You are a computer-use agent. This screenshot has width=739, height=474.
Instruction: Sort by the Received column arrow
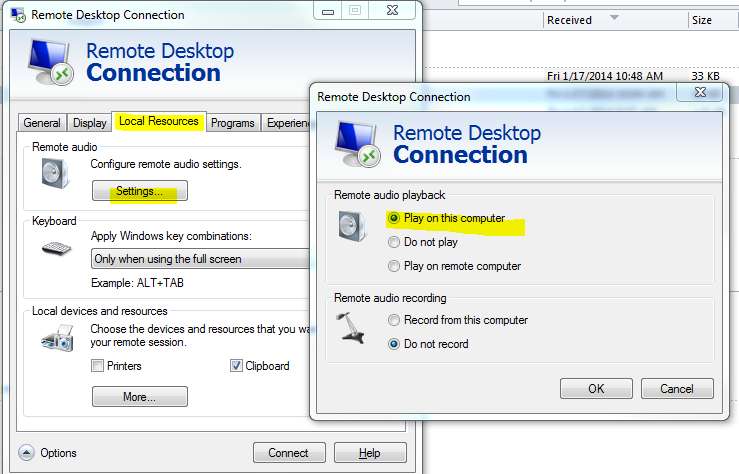[x=614, y=18]
